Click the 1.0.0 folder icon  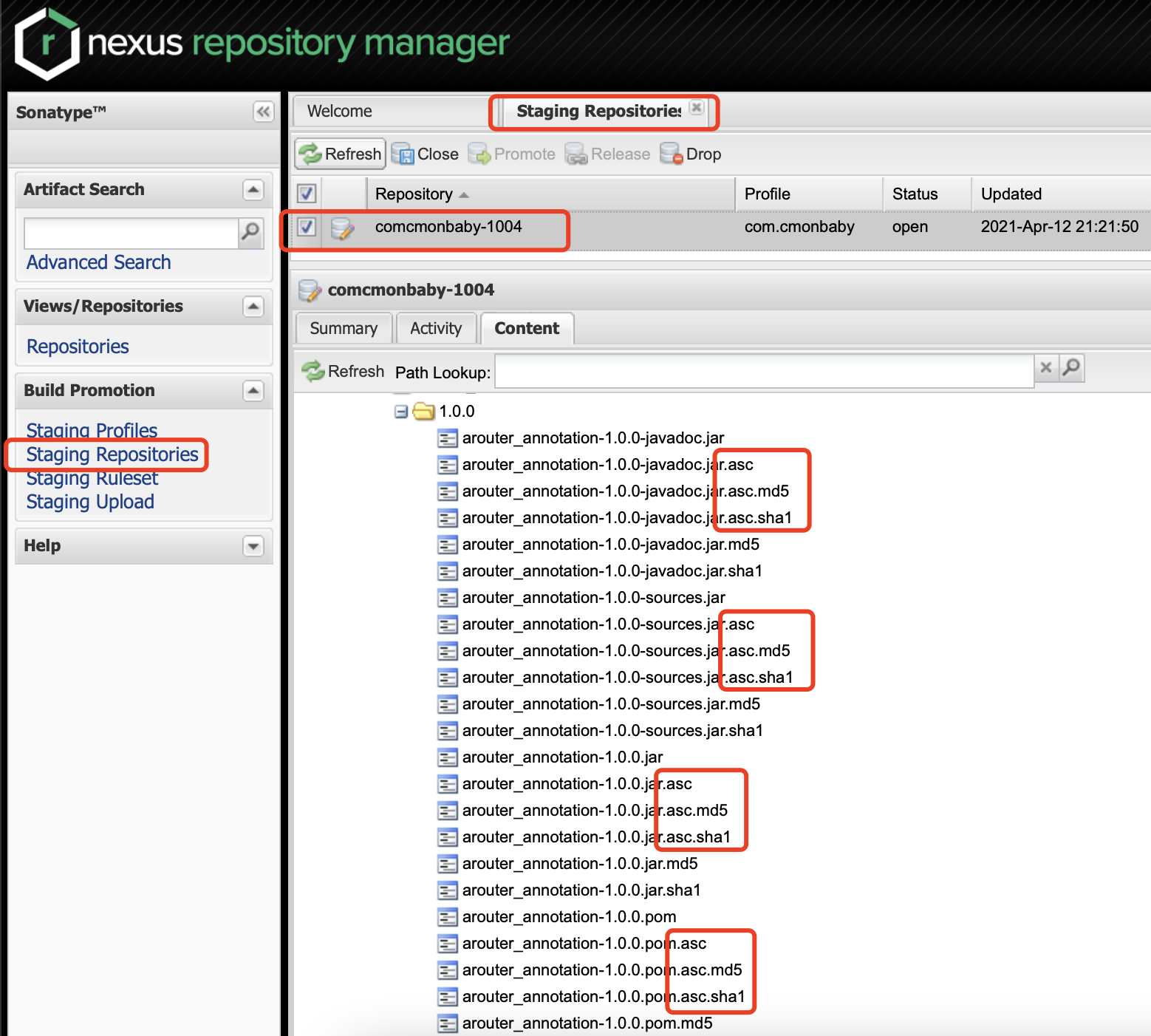pyautogui.click(x=423, y=411)
